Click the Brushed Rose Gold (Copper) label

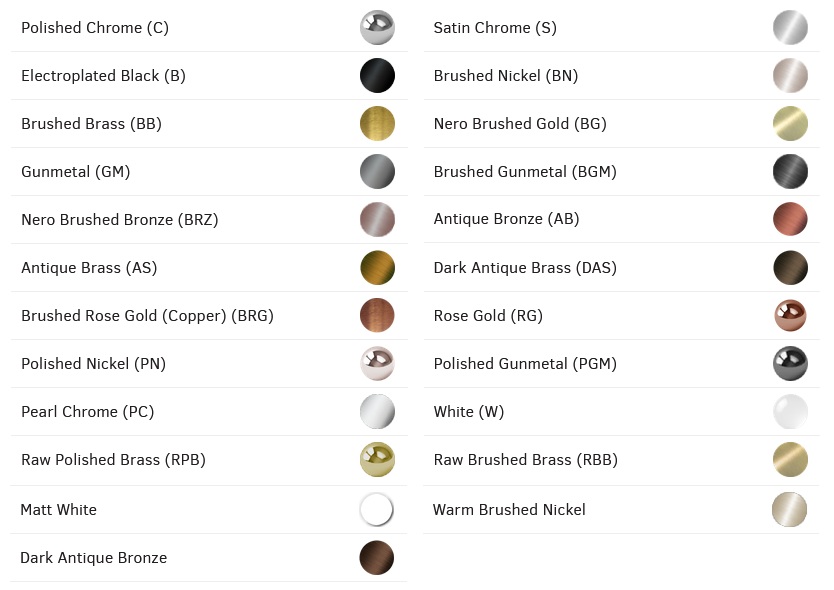click(x=147, y=316)
